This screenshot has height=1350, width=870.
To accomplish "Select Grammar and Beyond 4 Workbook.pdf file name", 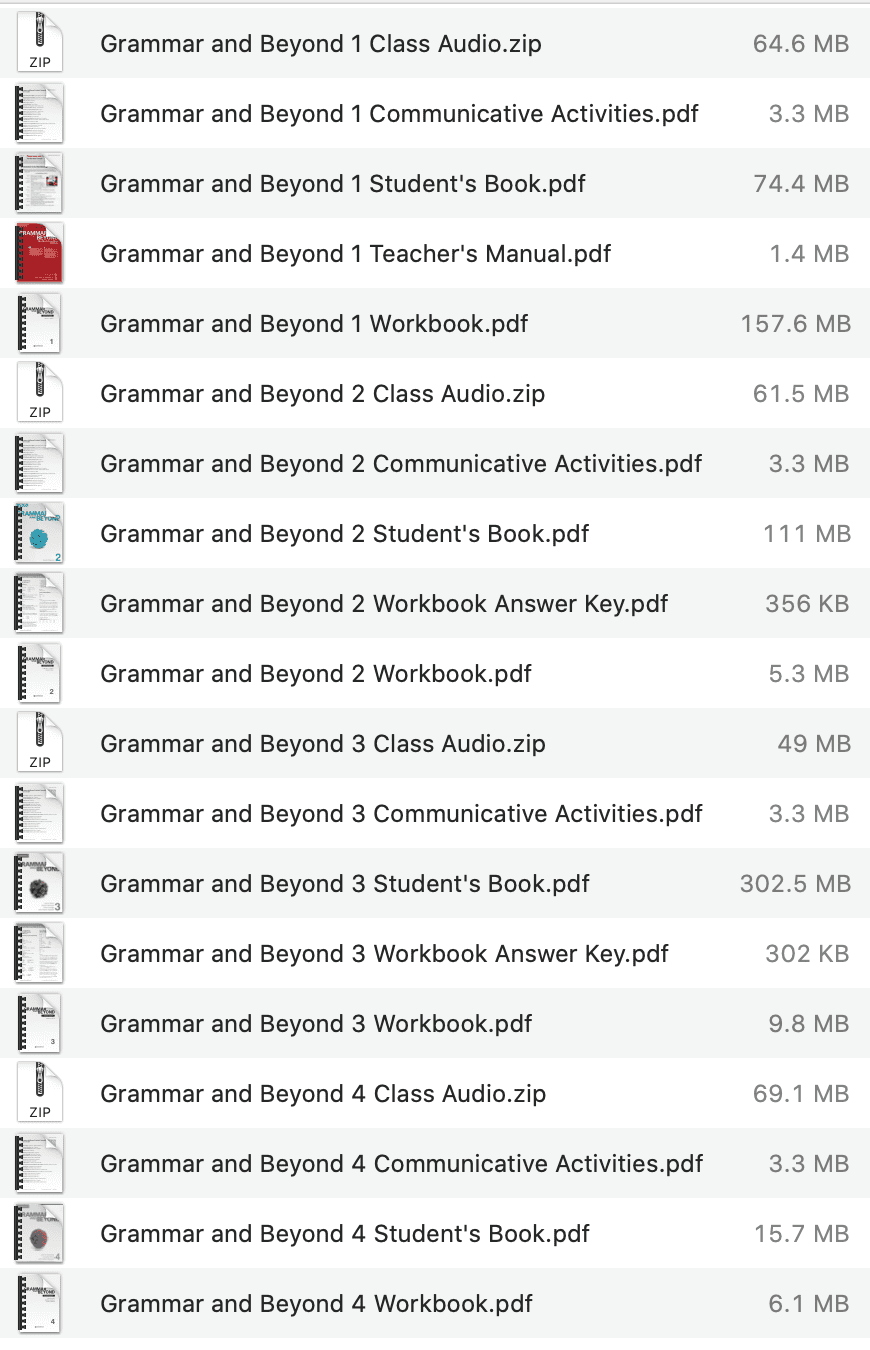I will [x=316, y=1304].
